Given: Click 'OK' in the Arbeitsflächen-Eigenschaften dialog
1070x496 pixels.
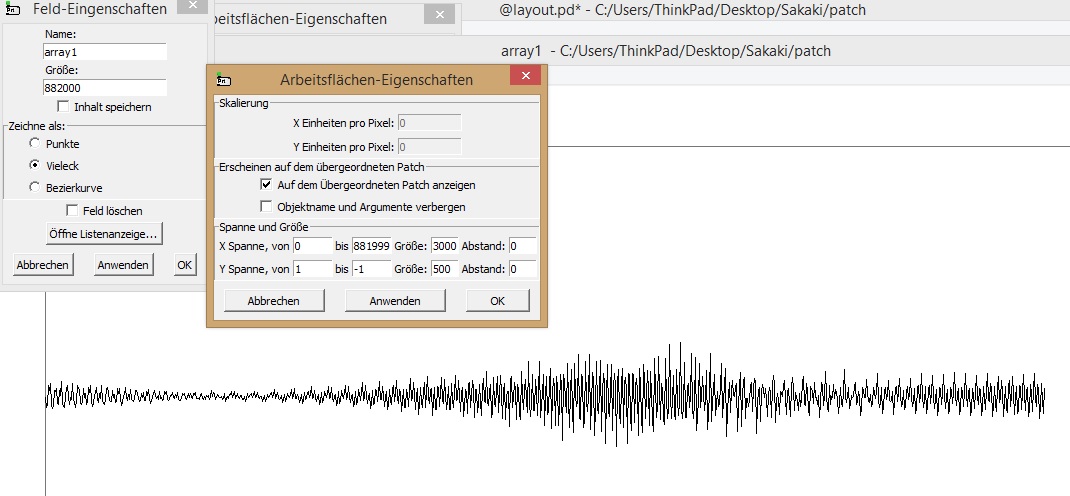Looking at the screenshot, I should point(497,300).
